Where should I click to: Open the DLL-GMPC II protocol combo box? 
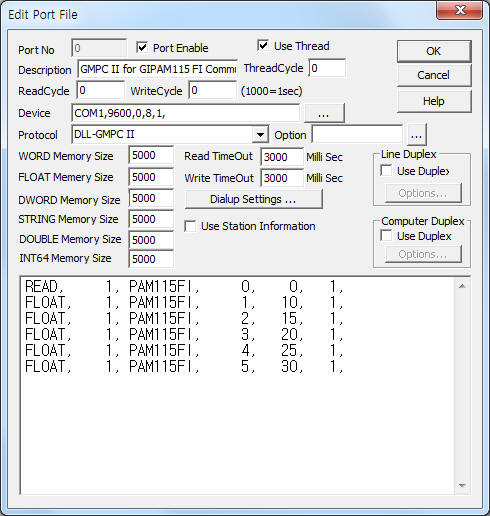pyautogui.click(x=170, y=135)
